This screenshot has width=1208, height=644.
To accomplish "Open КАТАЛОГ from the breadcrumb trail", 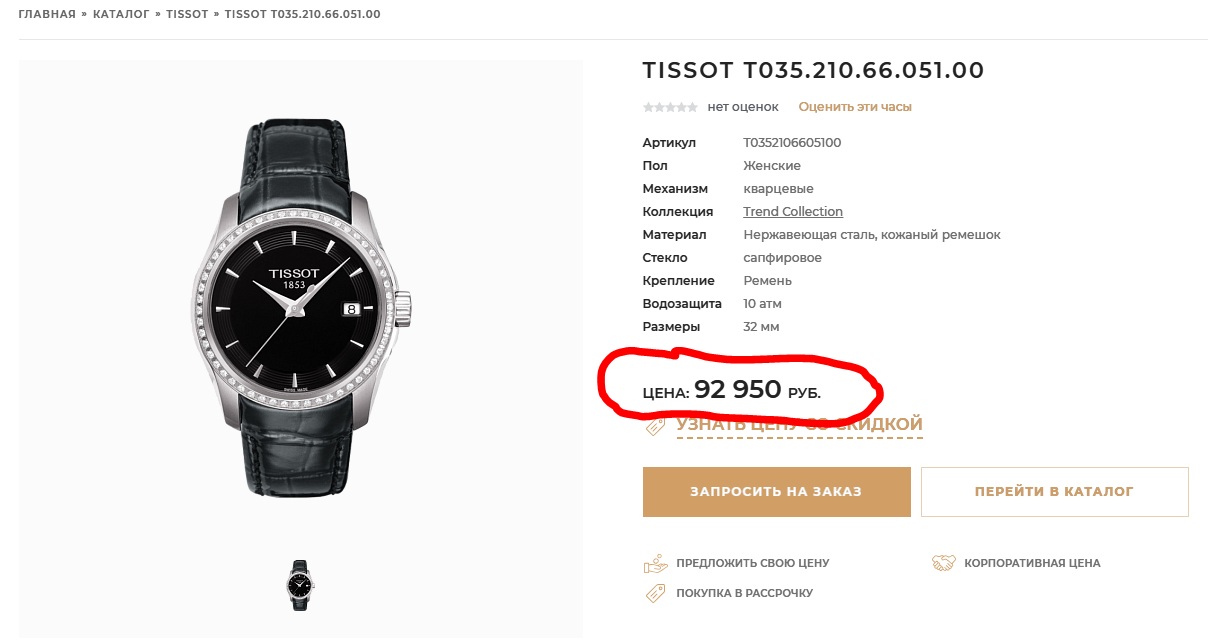I will [x=121, y=14].
